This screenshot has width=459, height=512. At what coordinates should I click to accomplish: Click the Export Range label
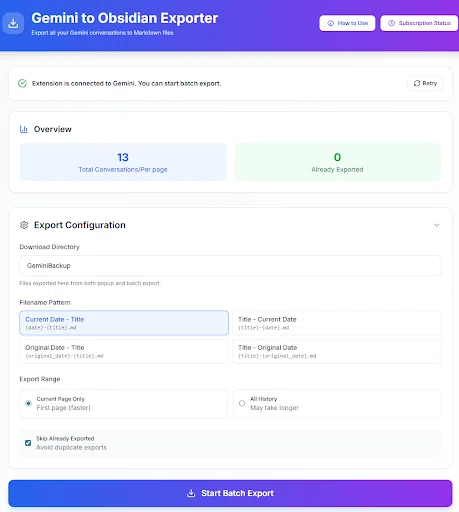(x=40, y=379)
